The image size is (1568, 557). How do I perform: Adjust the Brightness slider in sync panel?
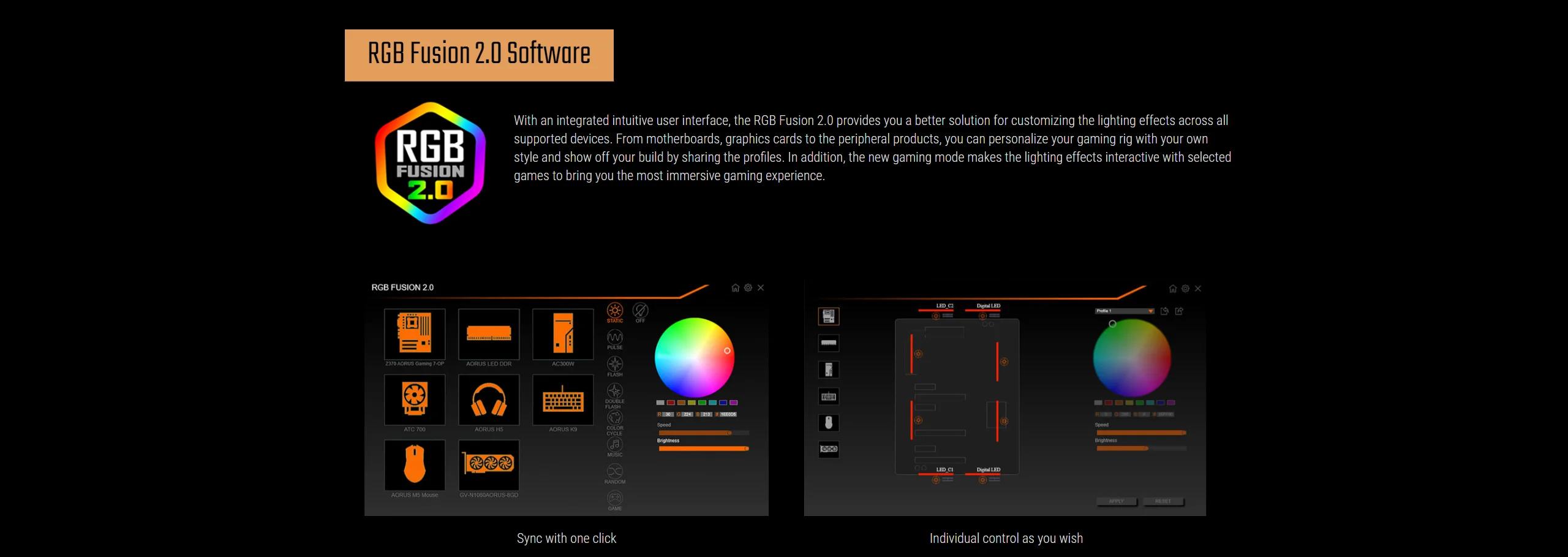click(703, 449)
